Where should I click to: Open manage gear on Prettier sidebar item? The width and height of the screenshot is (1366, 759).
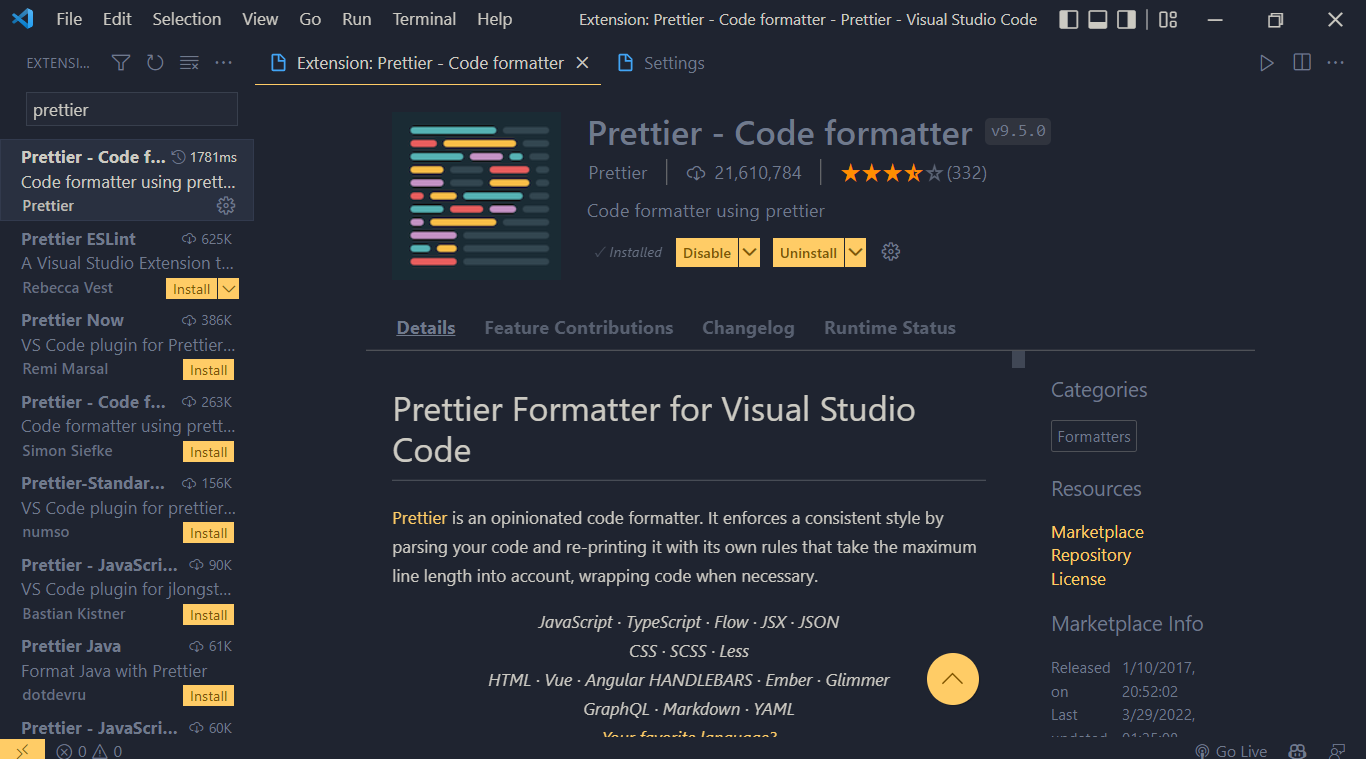pos(226,205)
